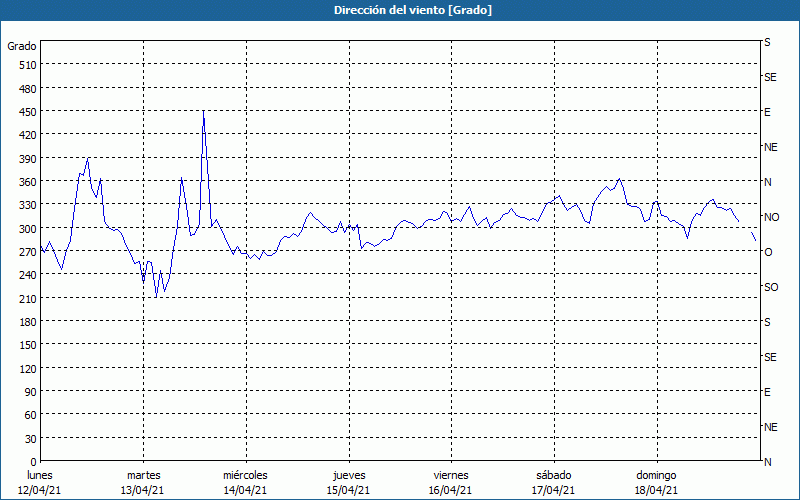800x500 pixels.
Task: Click the 'S' compass label beside the 180 gridline
Action: (x=767, y=322)
